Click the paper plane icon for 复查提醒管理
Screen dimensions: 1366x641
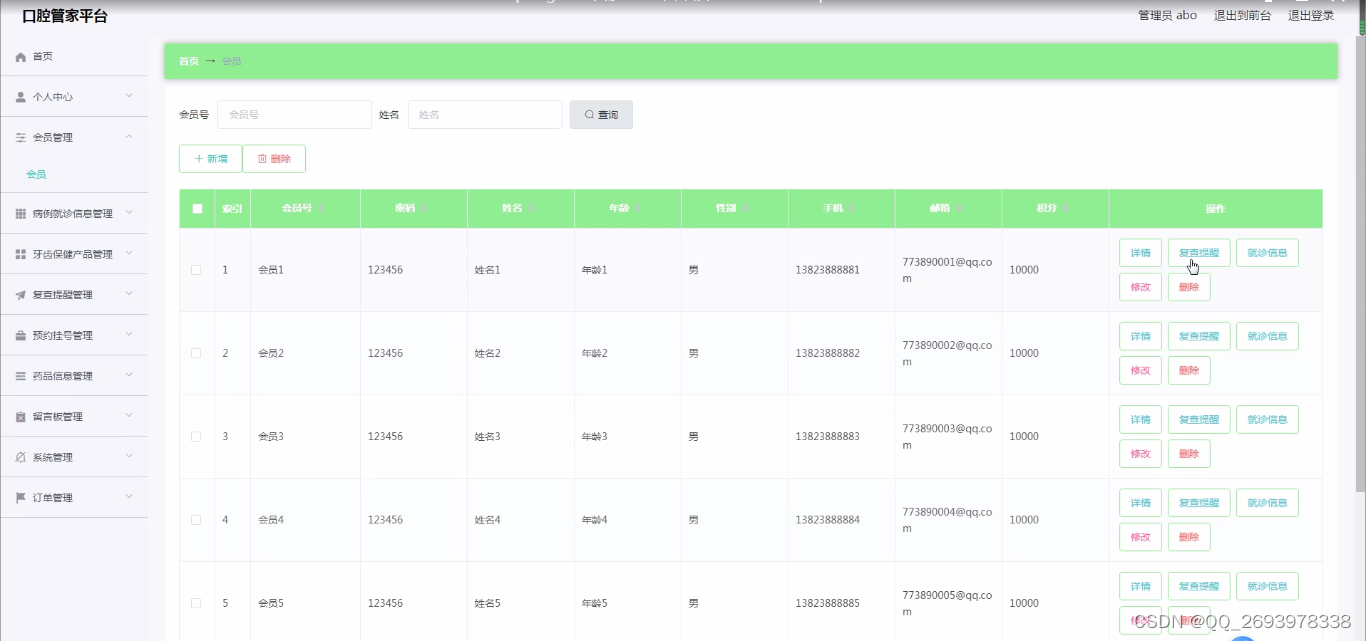[20, 295]
